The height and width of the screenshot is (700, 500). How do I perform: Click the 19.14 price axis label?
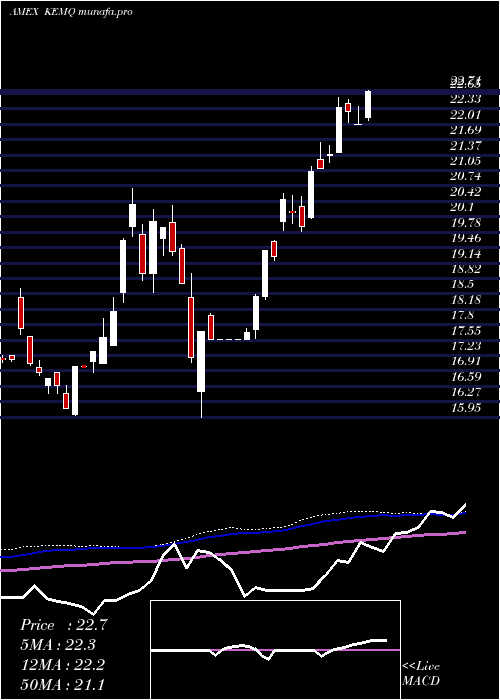coord(465,254)
